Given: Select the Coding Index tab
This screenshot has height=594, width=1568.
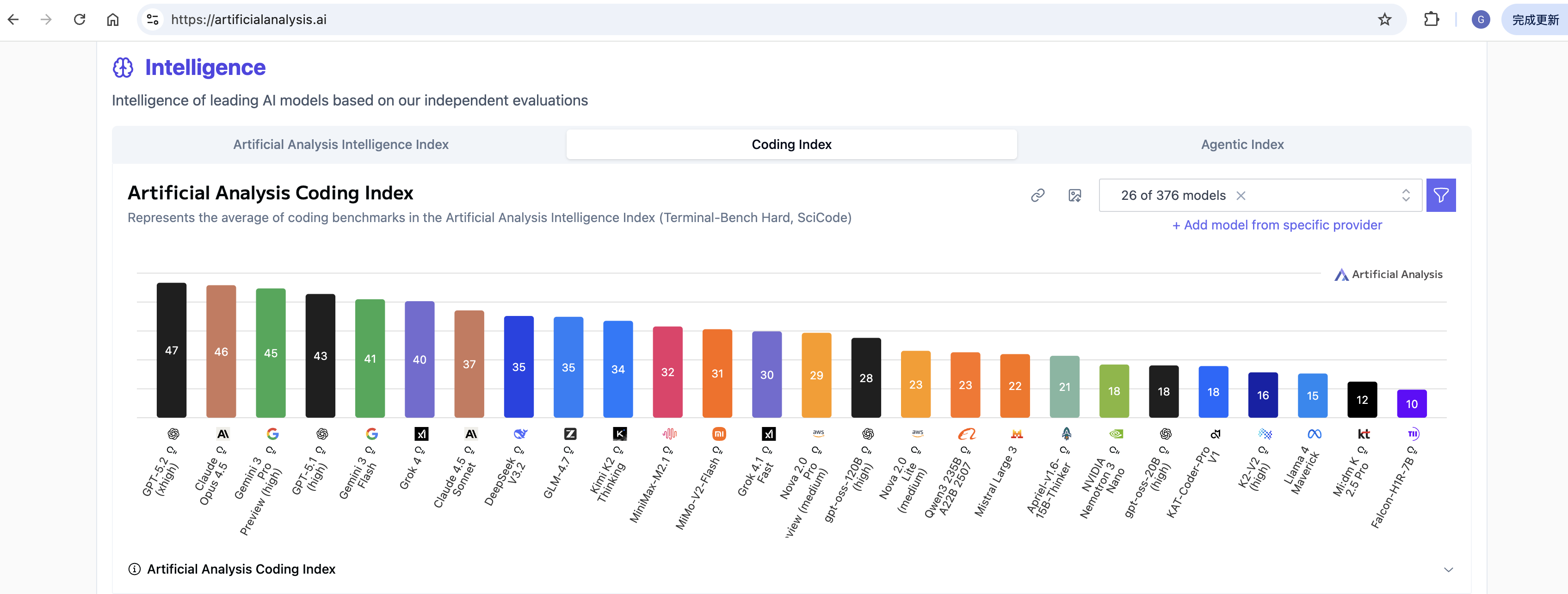Looking at the screenshot, I should click(x=791, y=144).
